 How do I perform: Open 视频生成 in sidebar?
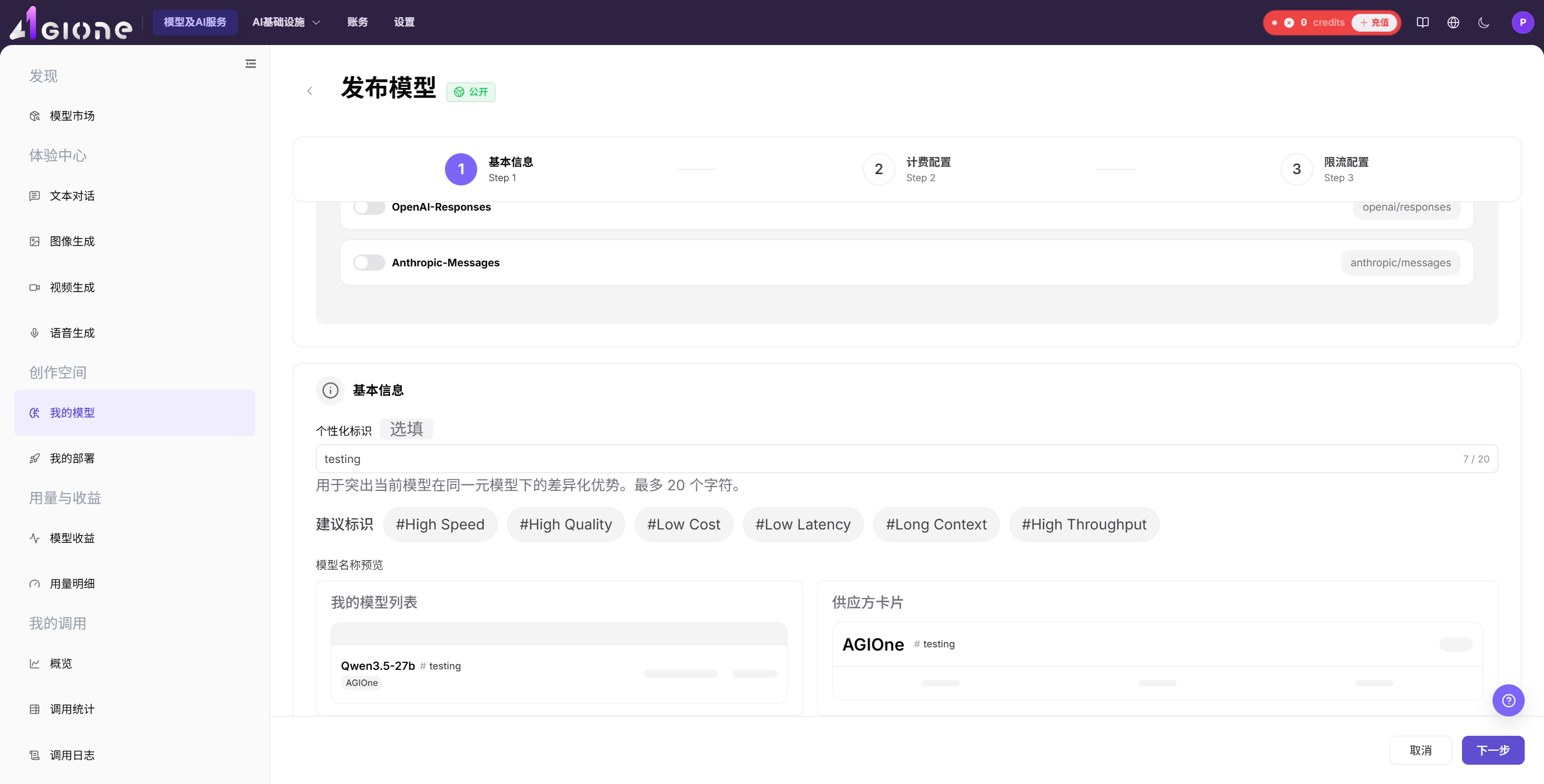click(x=135, y=287)
